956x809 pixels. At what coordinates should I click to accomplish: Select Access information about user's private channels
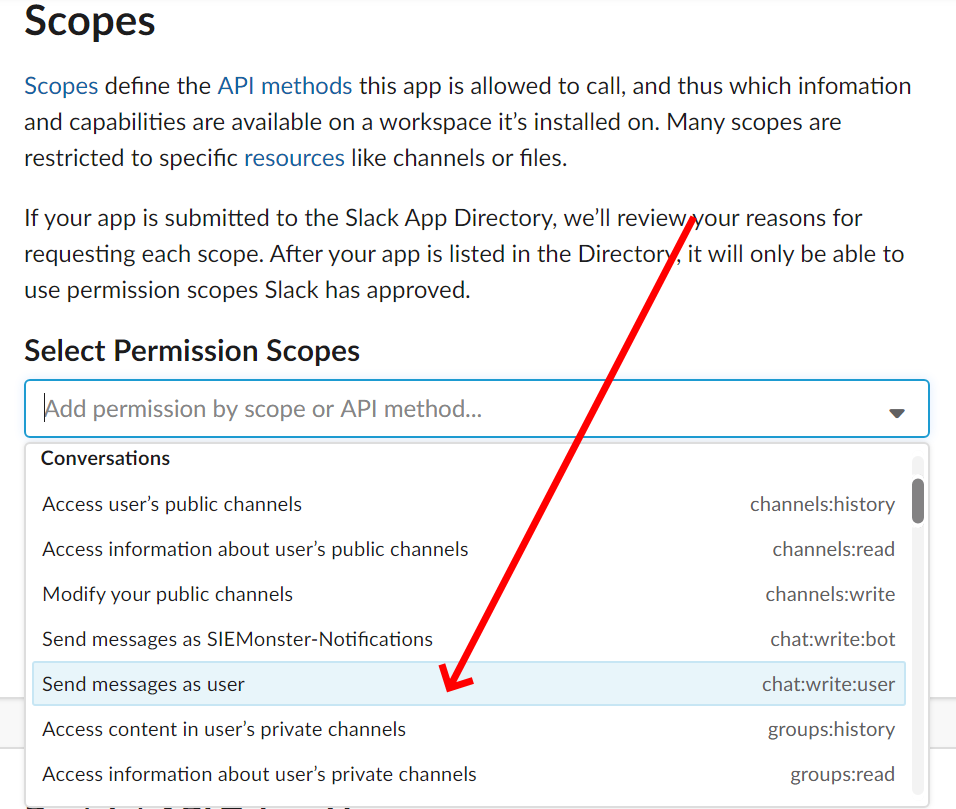point(259,774)
